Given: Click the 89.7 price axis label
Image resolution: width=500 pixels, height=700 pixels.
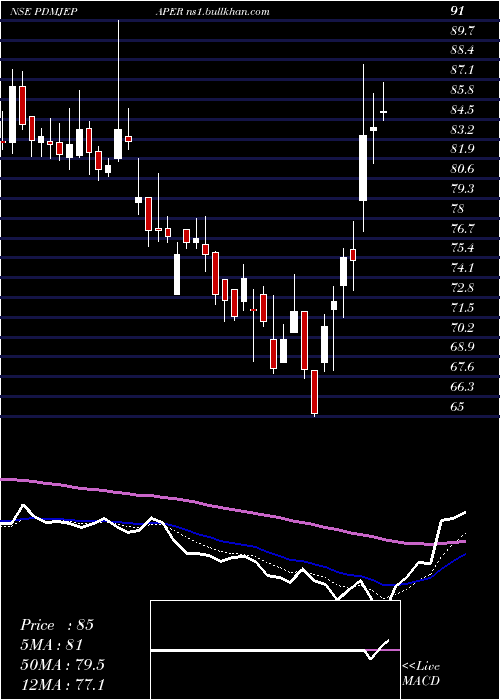Looking at the screenshot, I should 462,30.
